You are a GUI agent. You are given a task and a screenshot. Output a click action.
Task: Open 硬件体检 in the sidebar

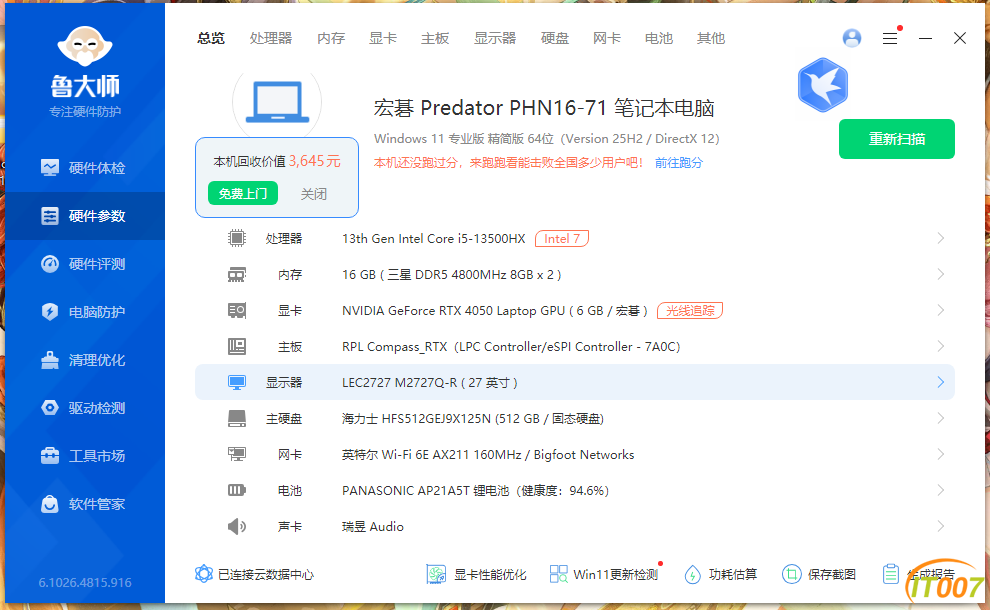[x=85, y=168]
